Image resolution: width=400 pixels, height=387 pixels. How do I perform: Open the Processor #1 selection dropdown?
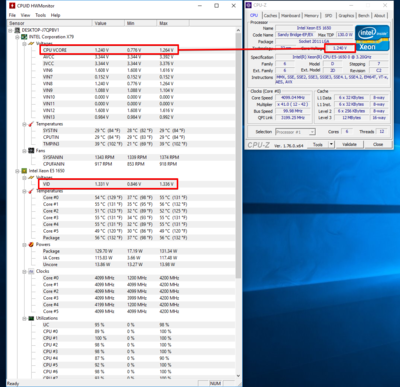click(x=295, y=132)
